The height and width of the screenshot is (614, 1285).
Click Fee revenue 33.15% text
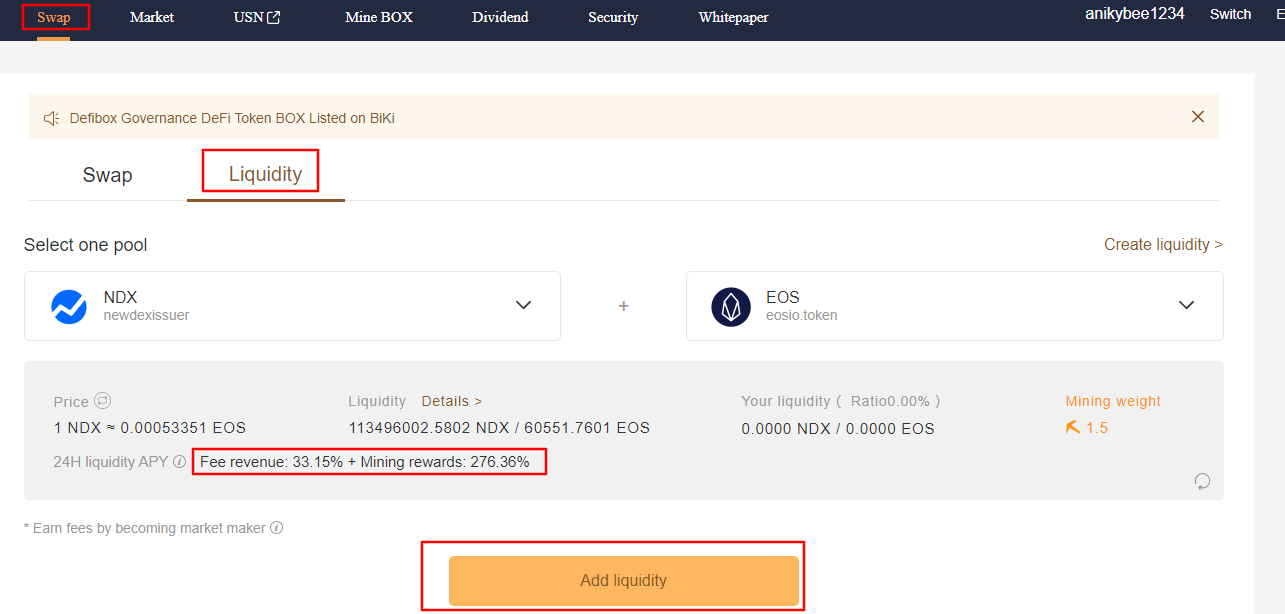(272, 462)
